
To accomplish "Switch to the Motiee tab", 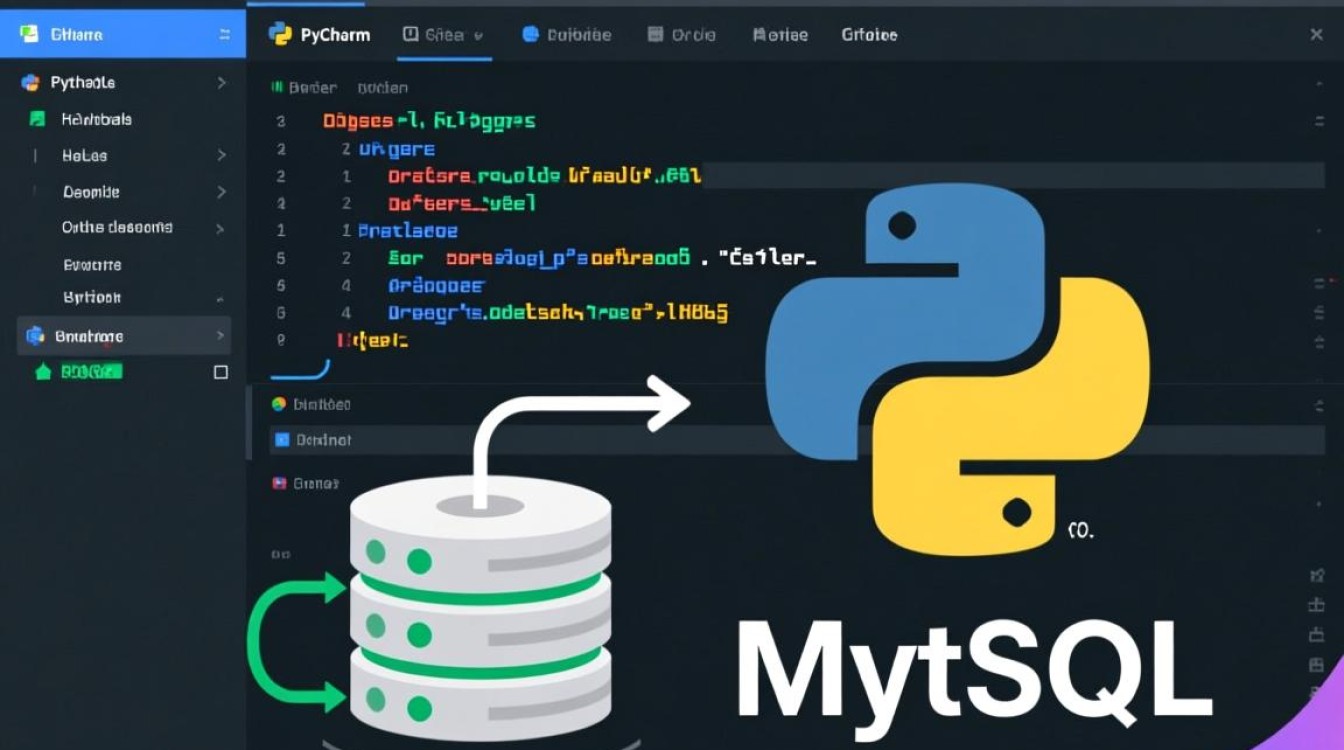I will pos(779,34).
